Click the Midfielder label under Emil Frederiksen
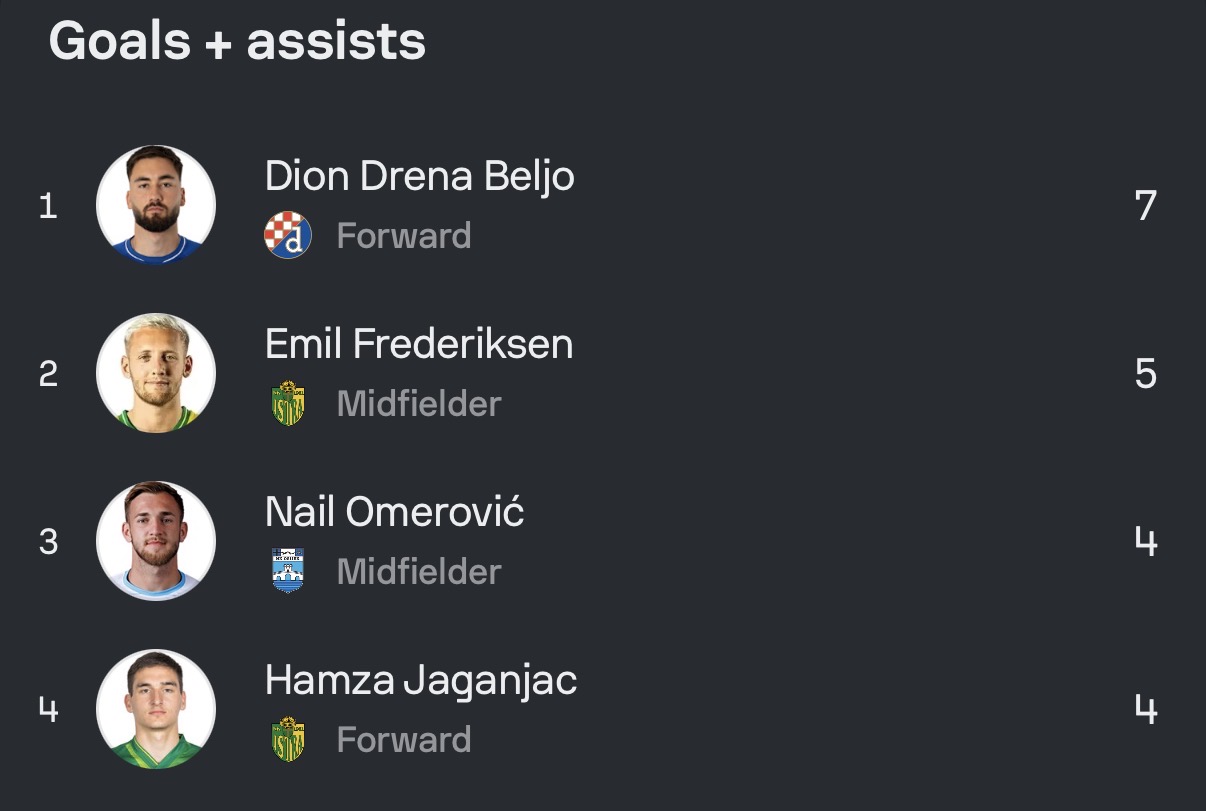Image resolution: width=1206 pixels, height=811 pixels. (419, 404)
